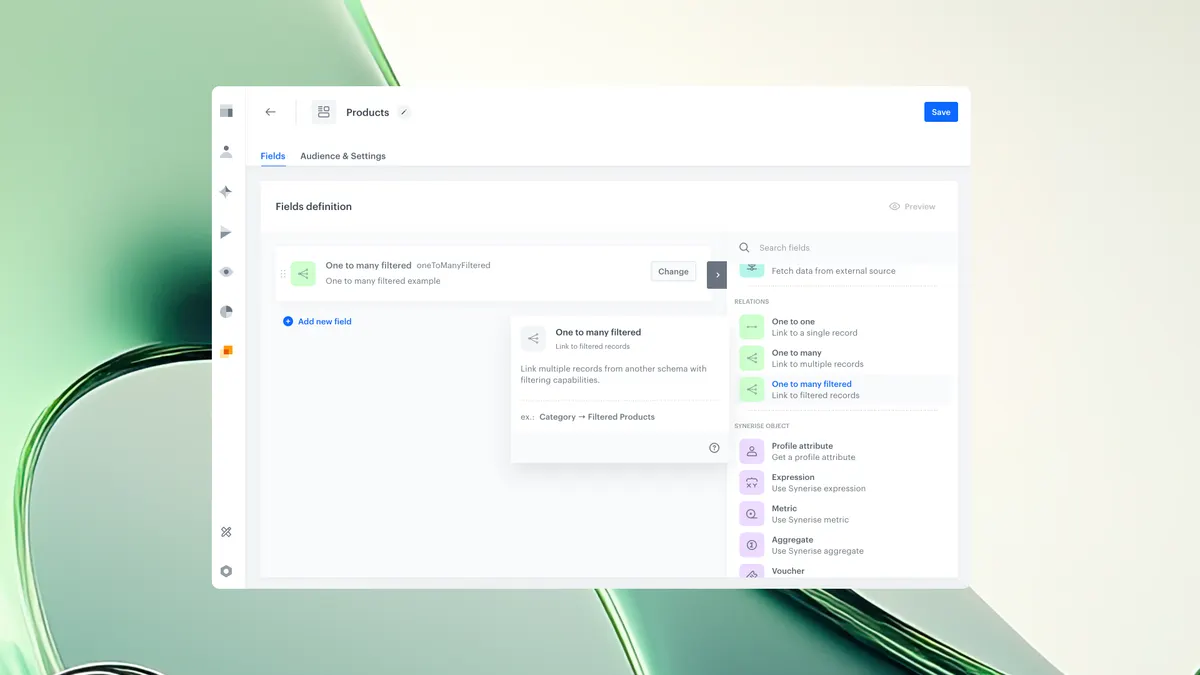This screenshot has width=1200, height=675.
Task: Click the 'Use Synerise aggregate' text
Action: pyautogui.click(x=817, y=551)
